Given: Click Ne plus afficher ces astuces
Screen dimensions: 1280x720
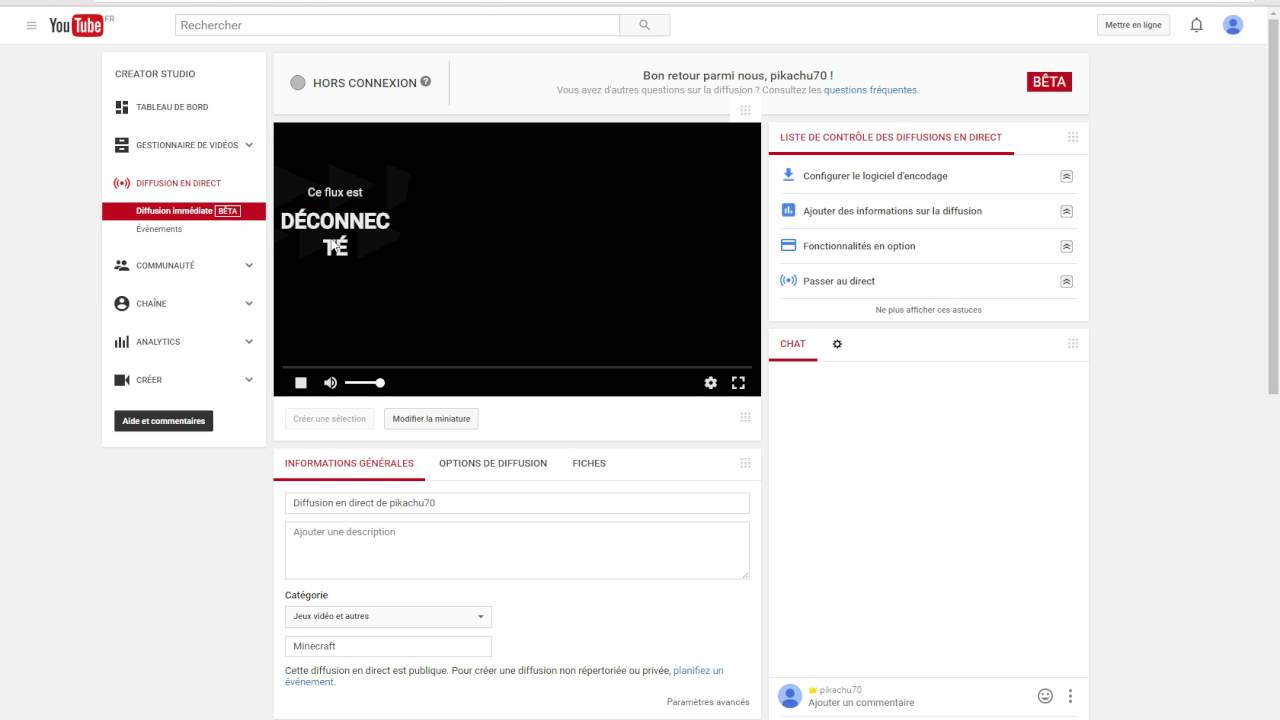Looking at the screenshot, I should tap(928, 310).
